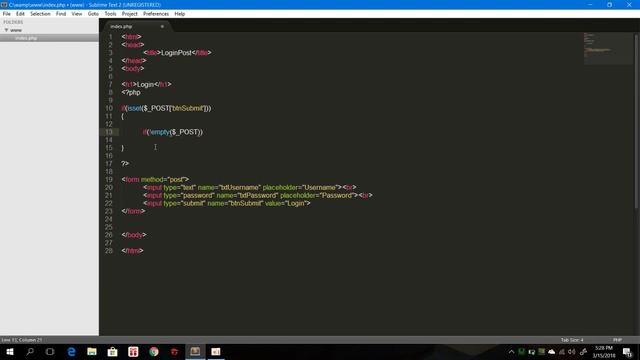
Task: Open the Microsoft Store taskbar icon
Action: [112, 351]
